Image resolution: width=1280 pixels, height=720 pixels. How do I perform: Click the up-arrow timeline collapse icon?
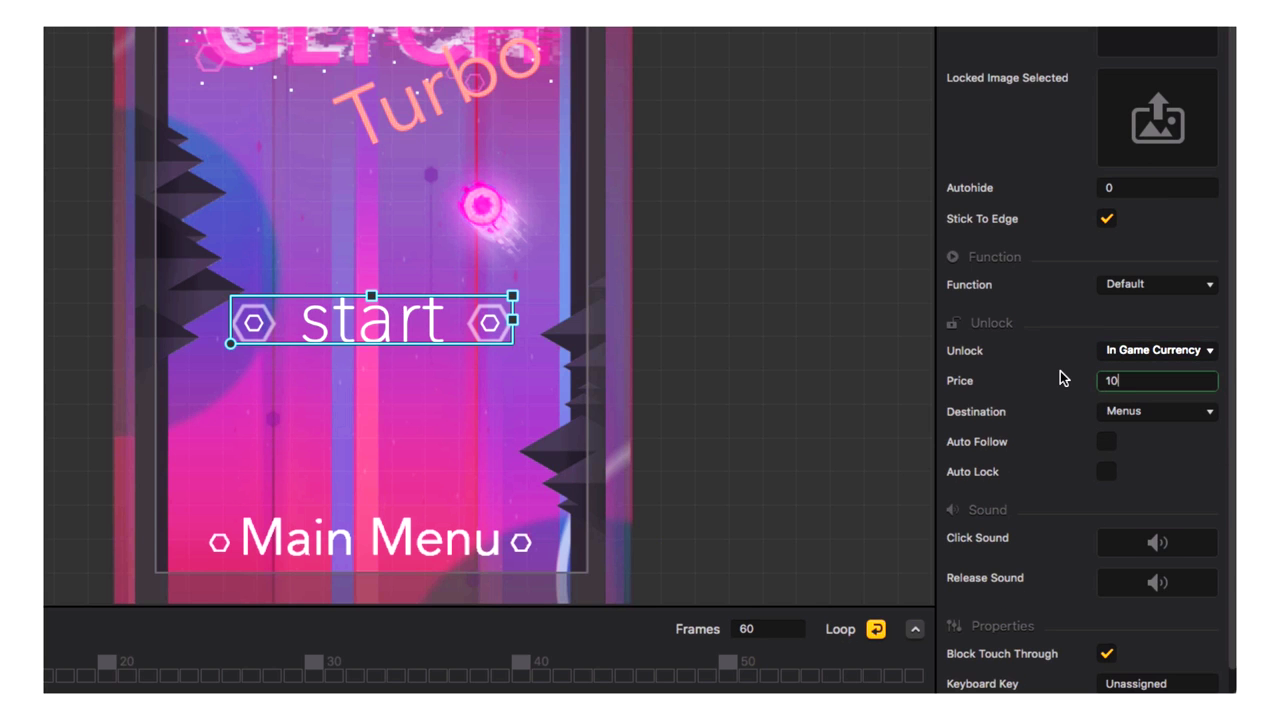coord(915,629)
